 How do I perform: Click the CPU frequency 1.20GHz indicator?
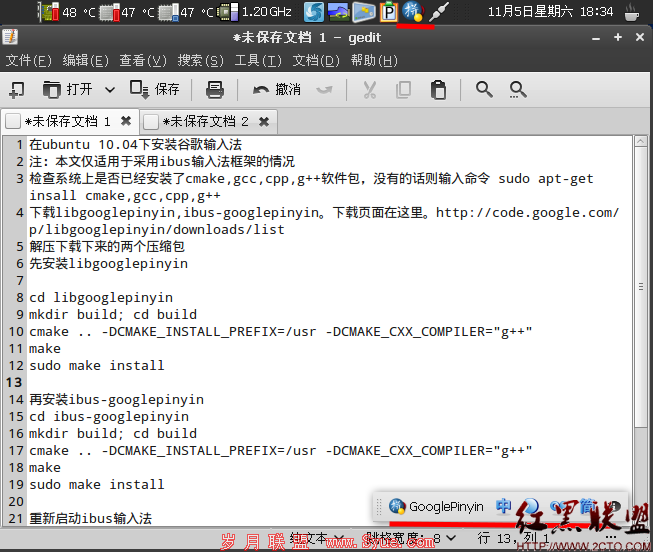(256, 12)
